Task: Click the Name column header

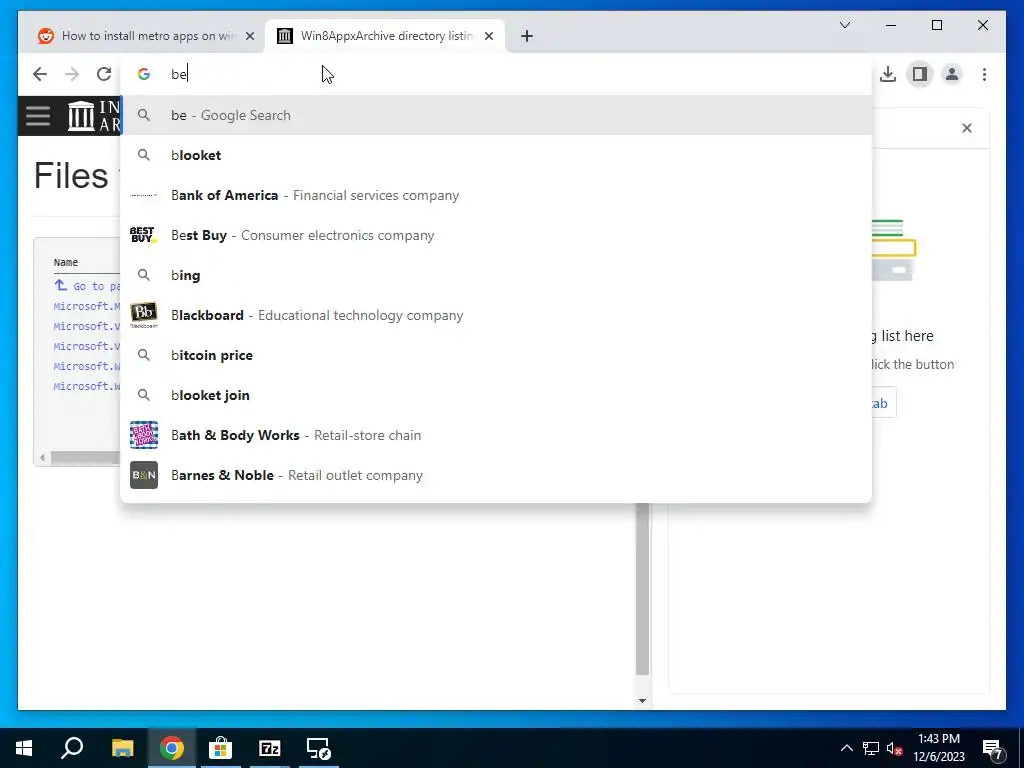Action: tap(66, 263)
